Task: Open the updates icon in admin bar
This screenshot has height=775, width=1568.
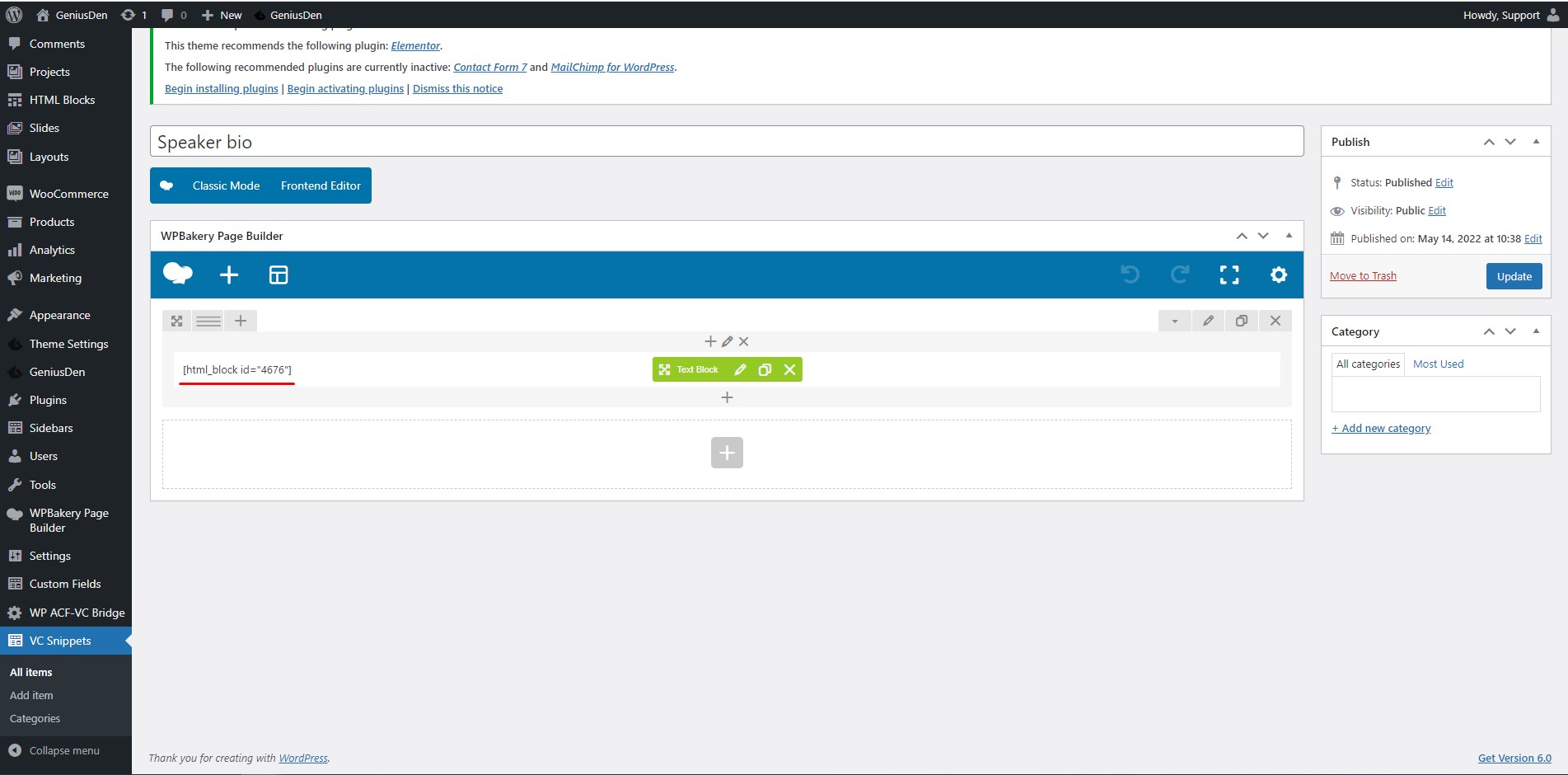Action: pyautogui.click(x=133, y=15)
